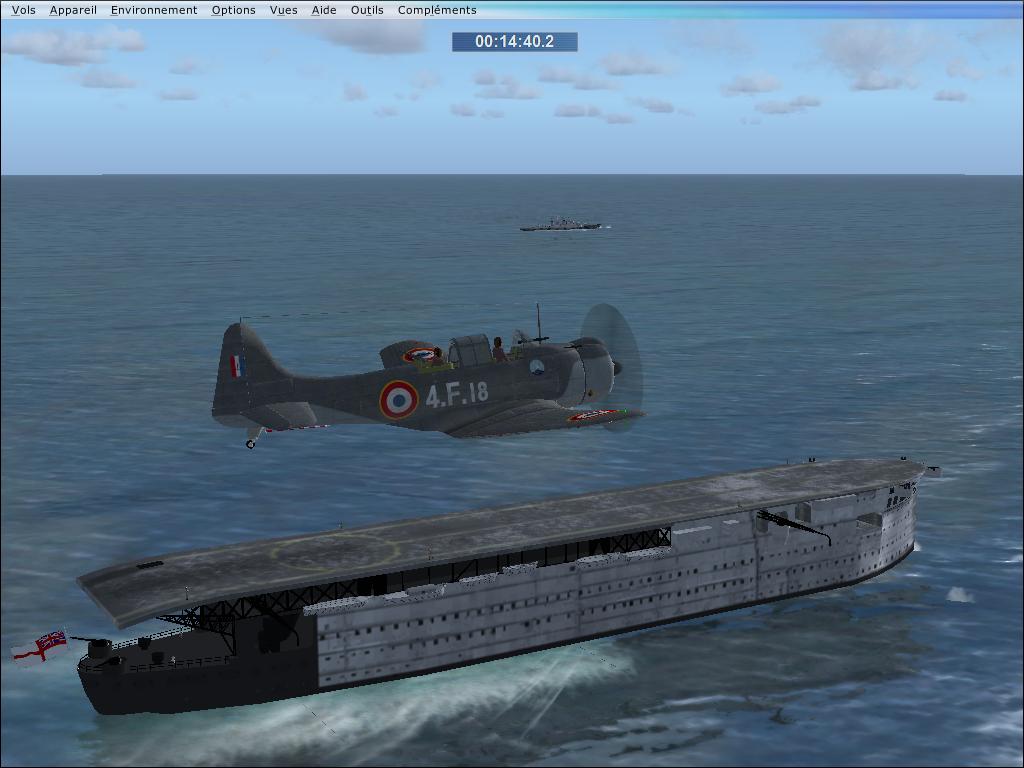The image size is (1024, 768).
Task: Click the distant ship near the horizon
Action: (x=562, y=225)
